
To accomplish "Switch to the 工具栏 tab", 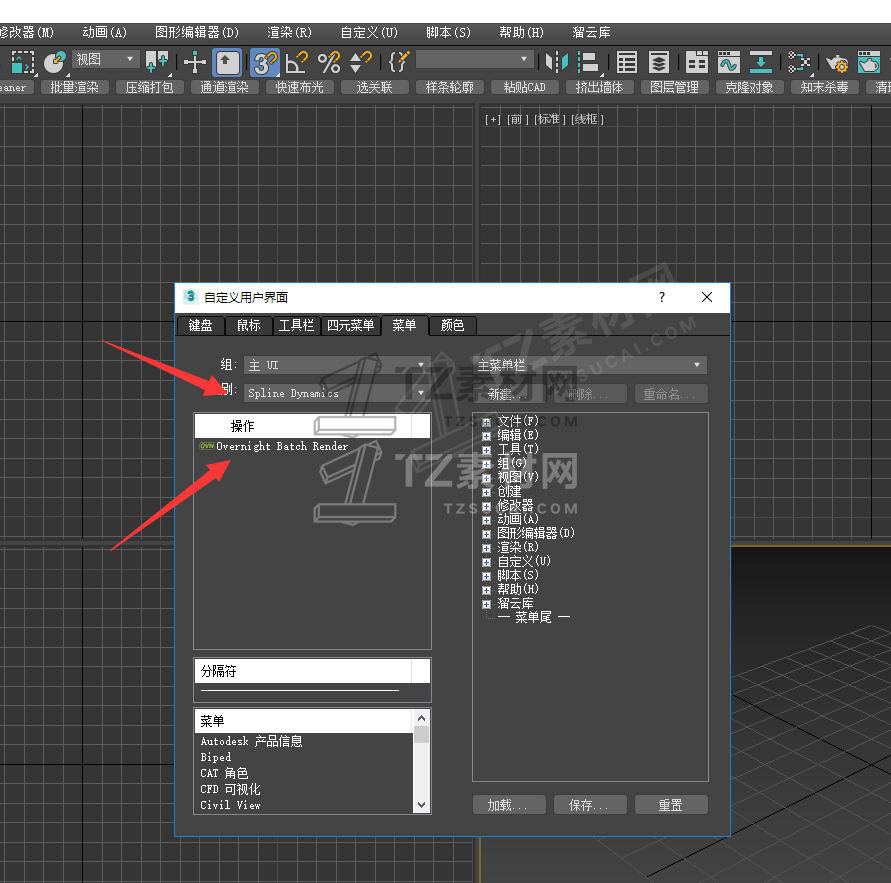I will tap(296, 326).
